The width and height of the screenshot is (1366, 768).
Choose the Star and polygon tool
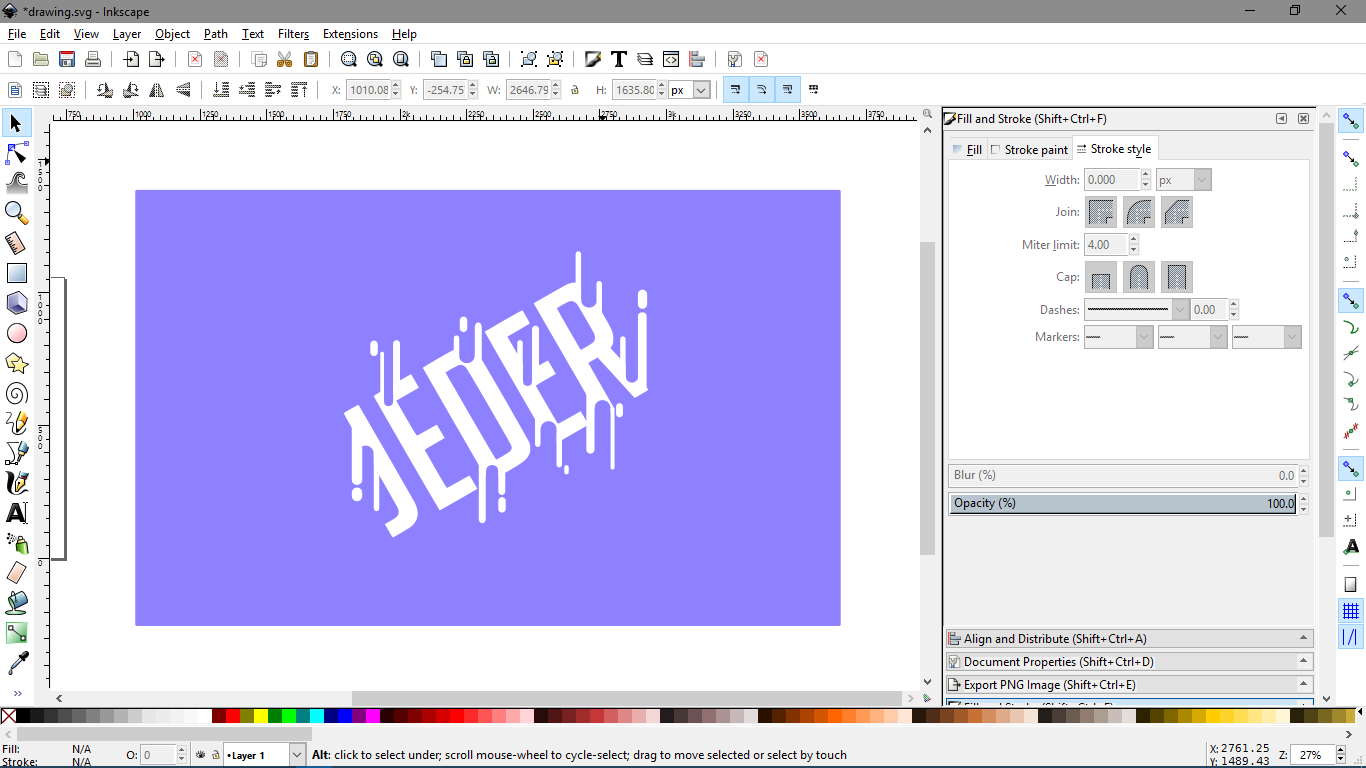point(17,363)
